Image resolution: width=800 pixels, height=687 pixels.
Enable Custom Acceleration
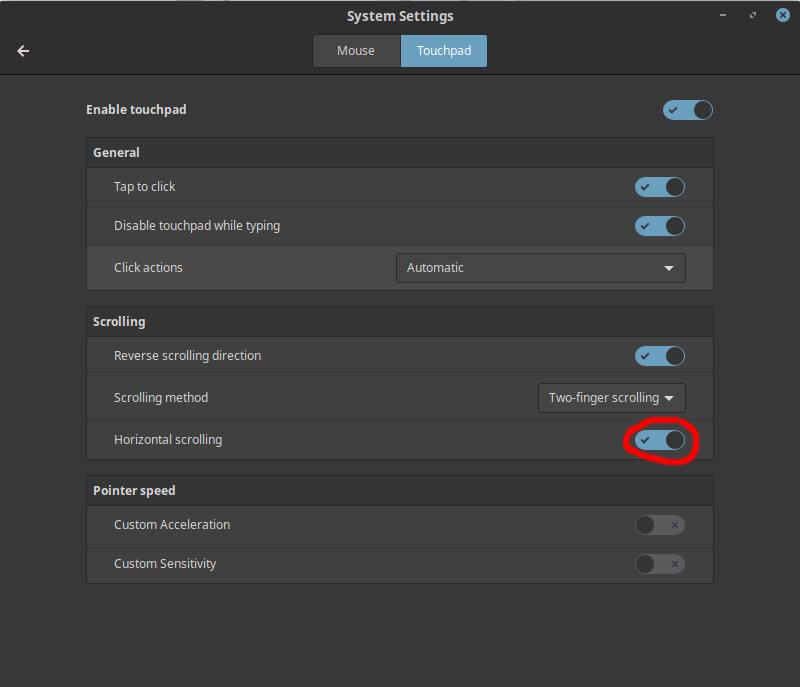[660, 525]
